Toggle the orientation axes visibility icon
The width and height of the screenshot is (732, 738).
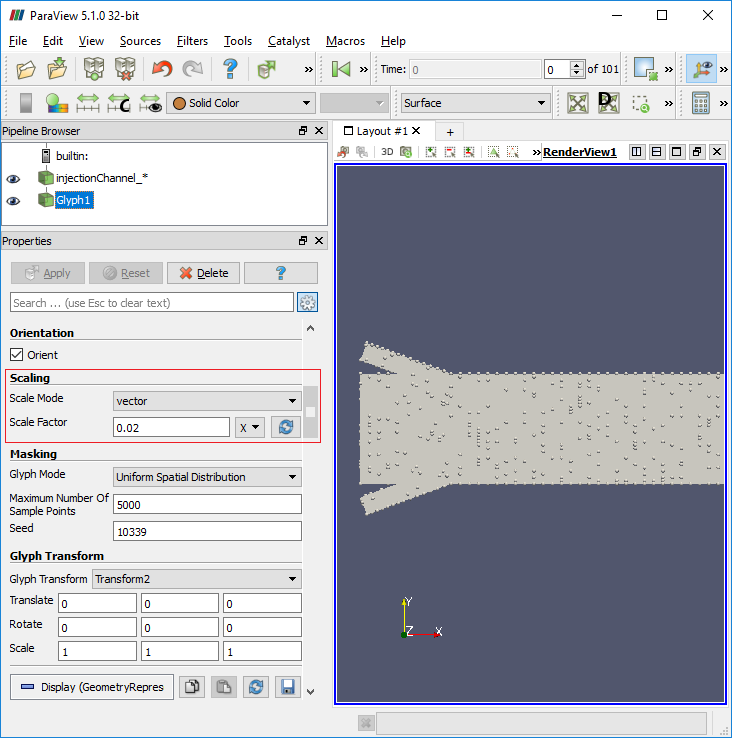coord(701,69)
